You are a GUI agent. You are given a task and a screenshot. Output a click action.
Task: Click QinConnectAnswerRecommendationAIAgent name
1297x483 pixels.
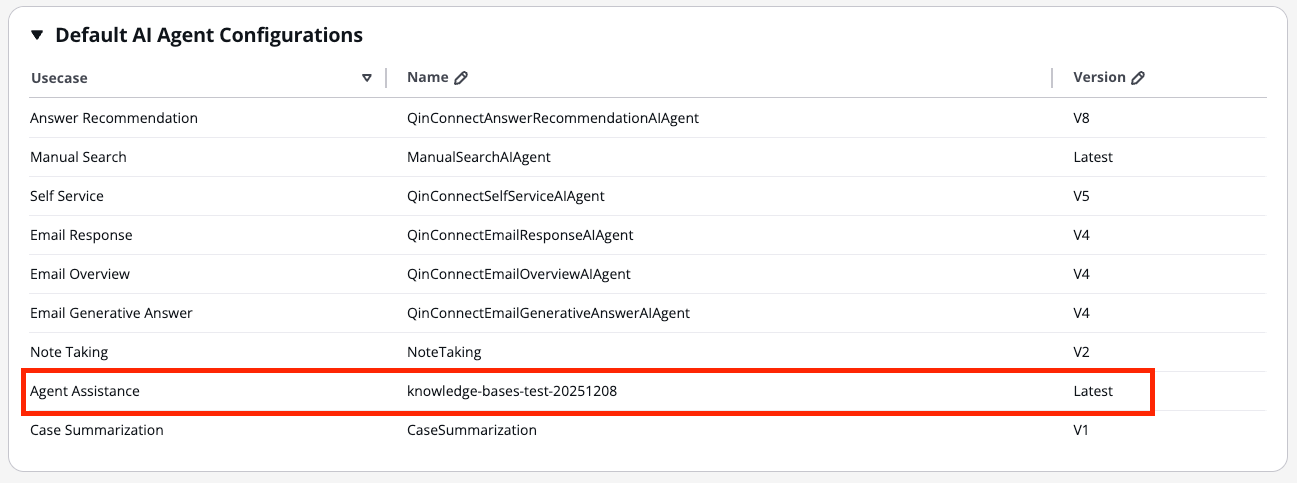click(x=552, y=118)
